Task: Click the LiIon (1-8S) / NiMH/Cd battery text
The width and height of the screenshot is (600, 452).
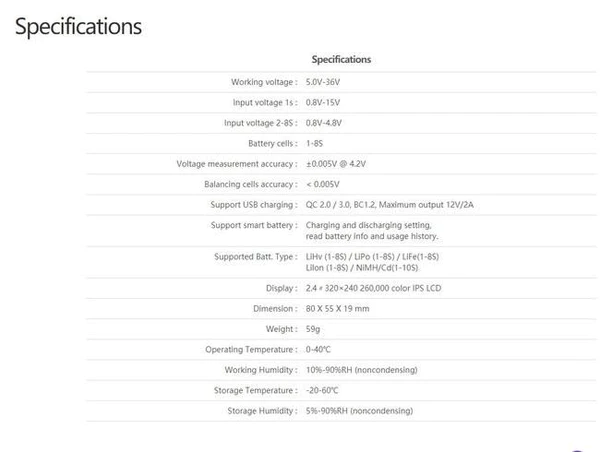Action: point(364,268)
